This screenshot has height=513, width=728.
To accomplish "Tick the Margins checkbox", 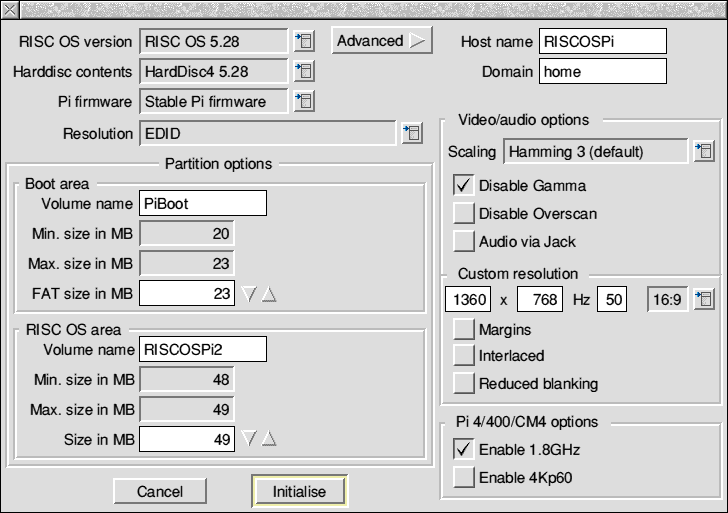I will pos(463,330).
